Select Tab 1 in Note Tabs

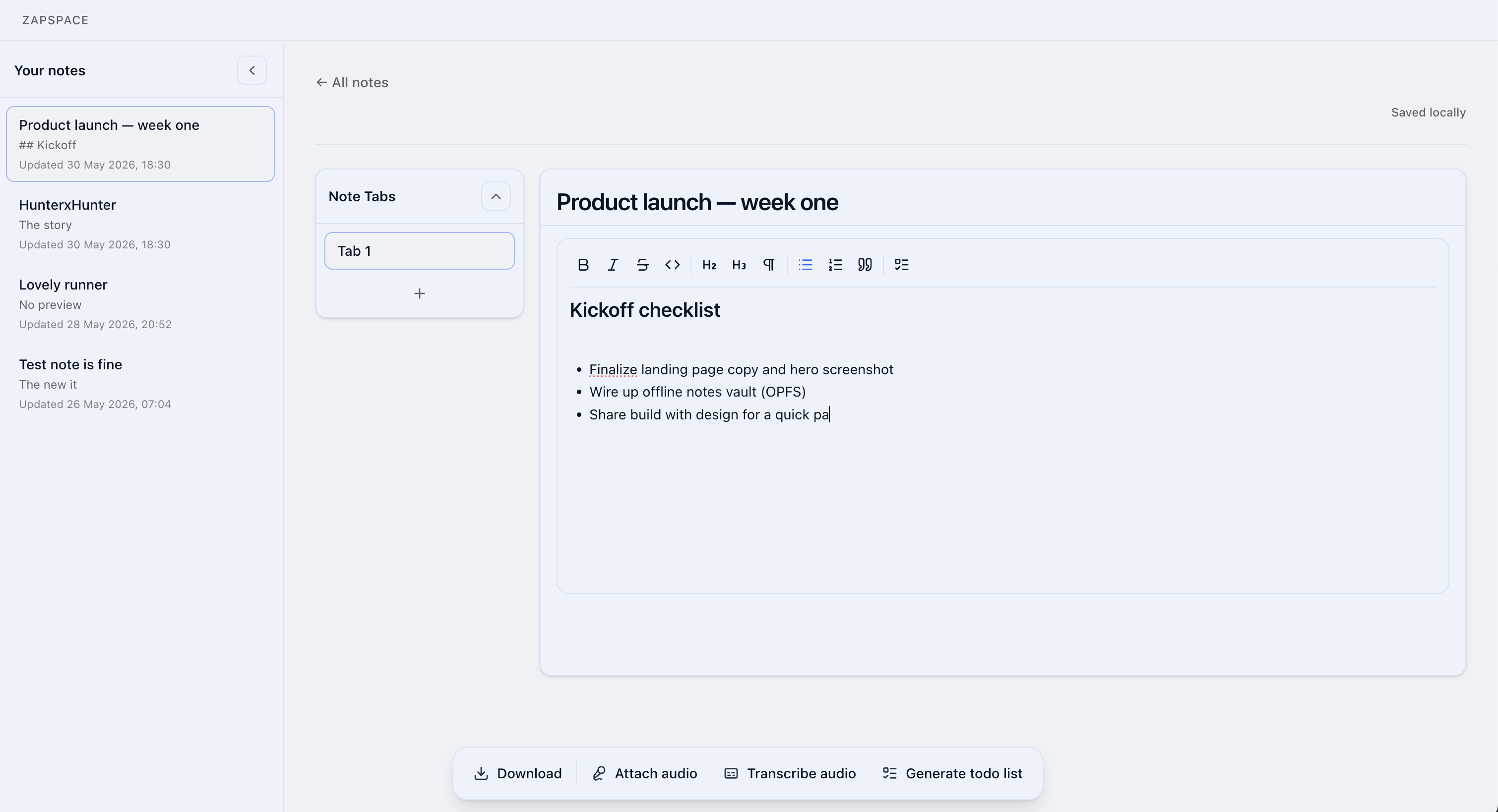coord(419,251)
